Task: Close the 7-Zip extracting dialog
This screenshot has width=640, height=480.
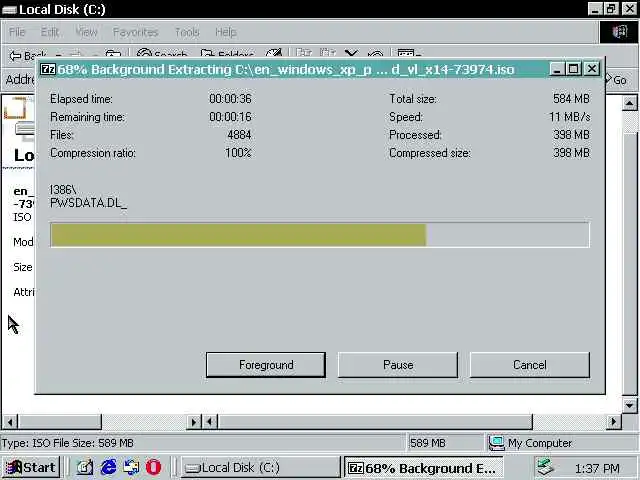Action: click(592, 69)
